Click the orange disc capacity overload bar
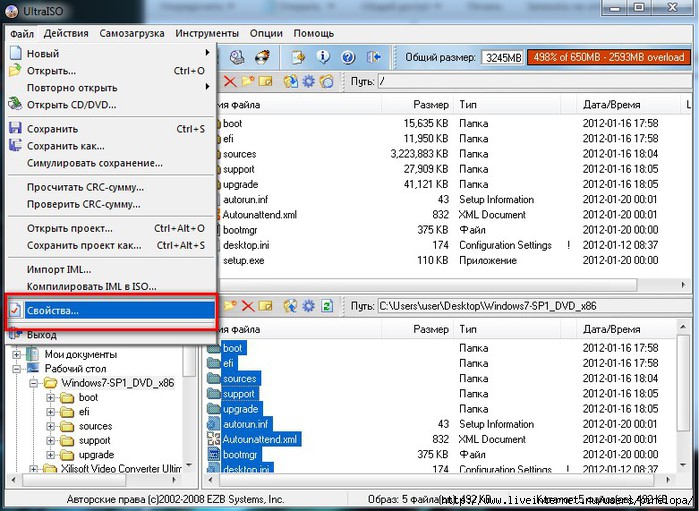 [607, 57]
